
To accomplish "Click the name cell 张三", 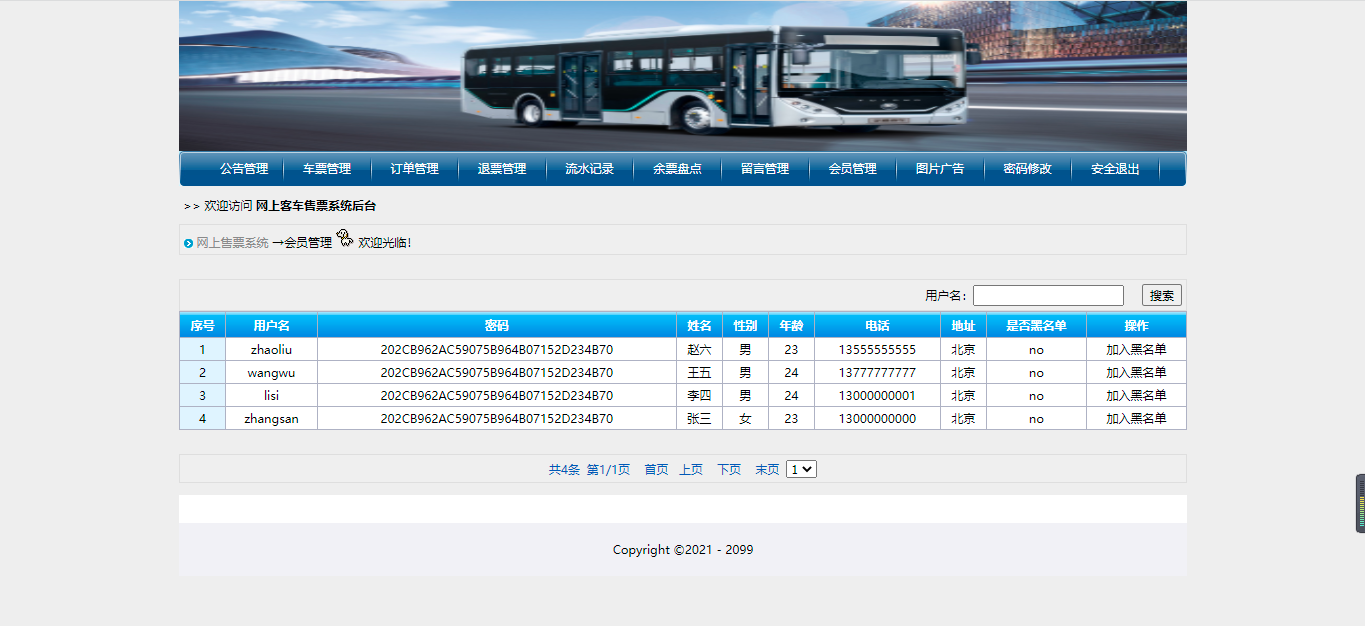I will coord(699,419).
